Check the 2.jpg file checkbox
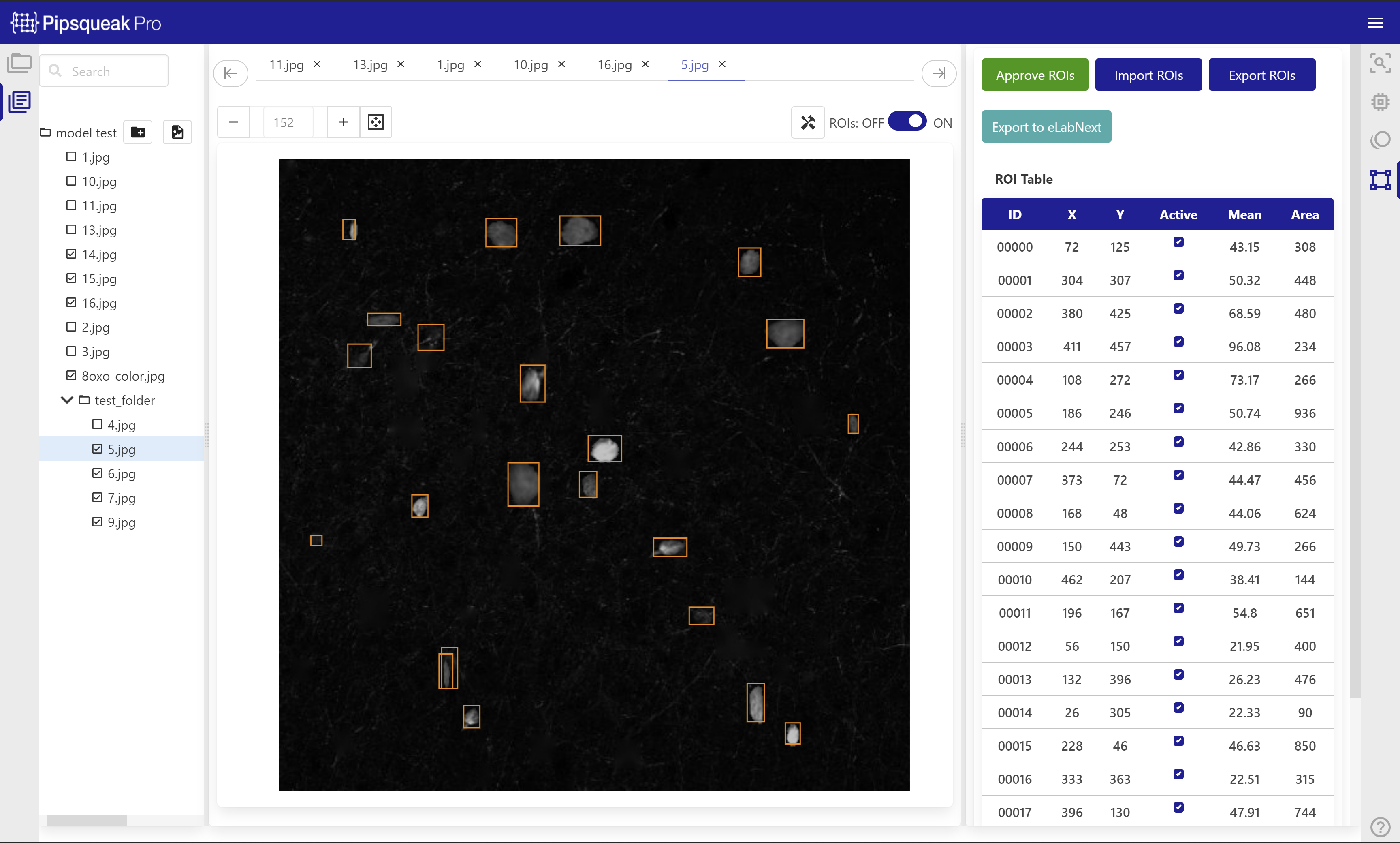 pos(72,327)
